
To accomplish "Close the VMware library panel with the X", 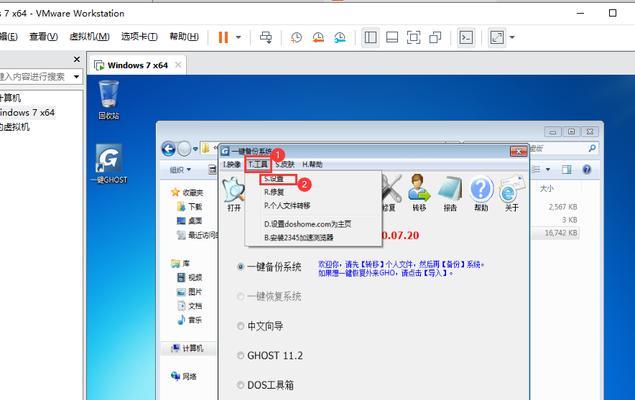I will point(77,60).
